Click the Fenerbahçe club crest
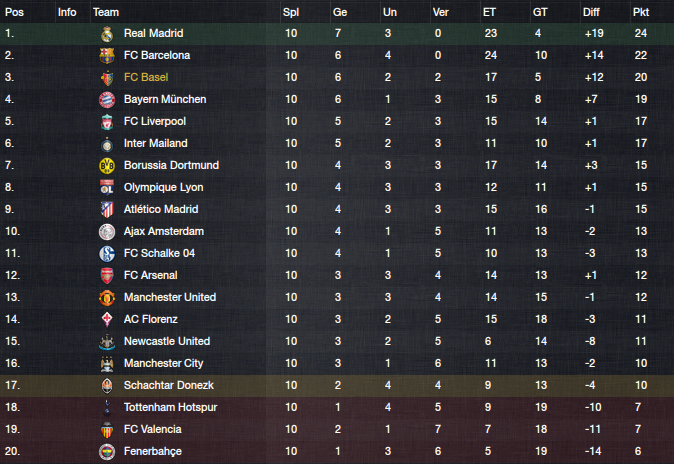Screen dimensions: 674x464 (x=107, y=452)
